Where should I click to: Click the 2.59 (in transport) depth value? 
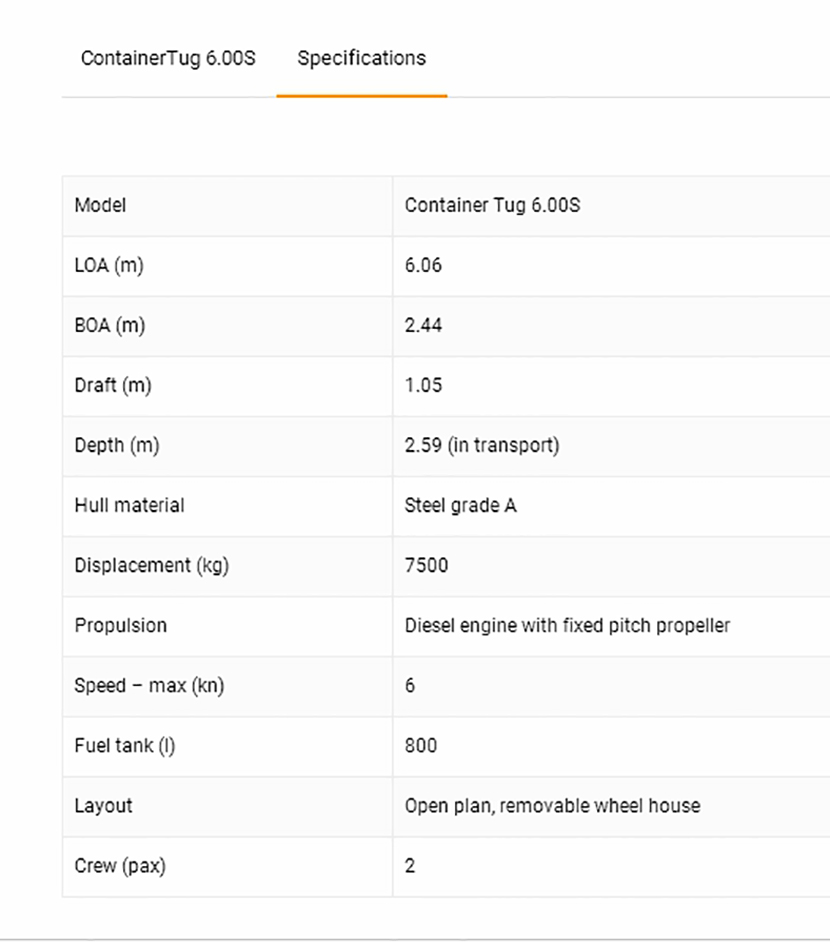(x=482, y=446)
